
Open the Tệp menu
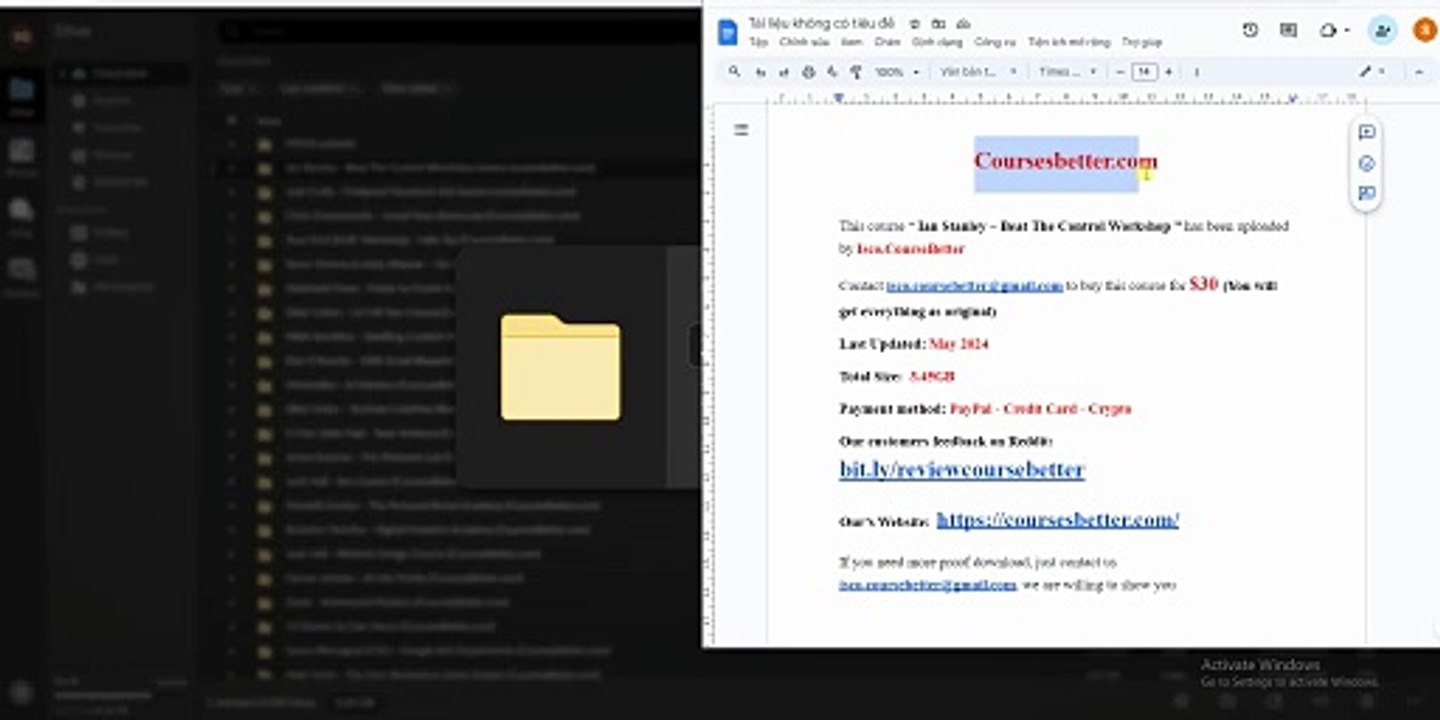coord(759,43)
